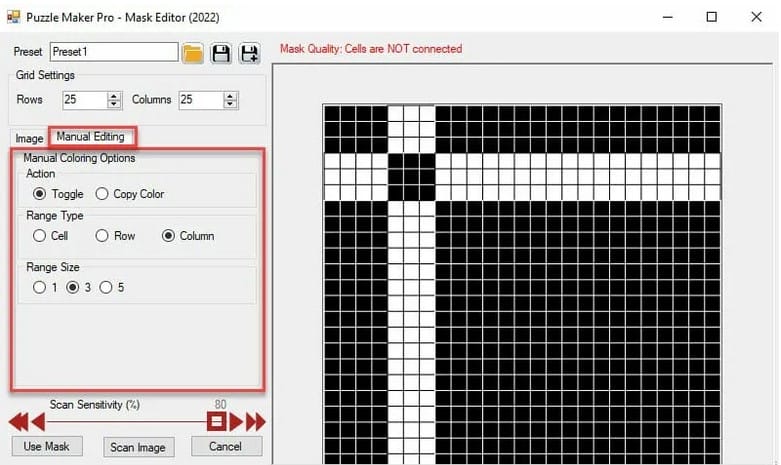This screenshot has width=781, height=465.
Task: Click the Scan Image button
Action: (139, 447)
